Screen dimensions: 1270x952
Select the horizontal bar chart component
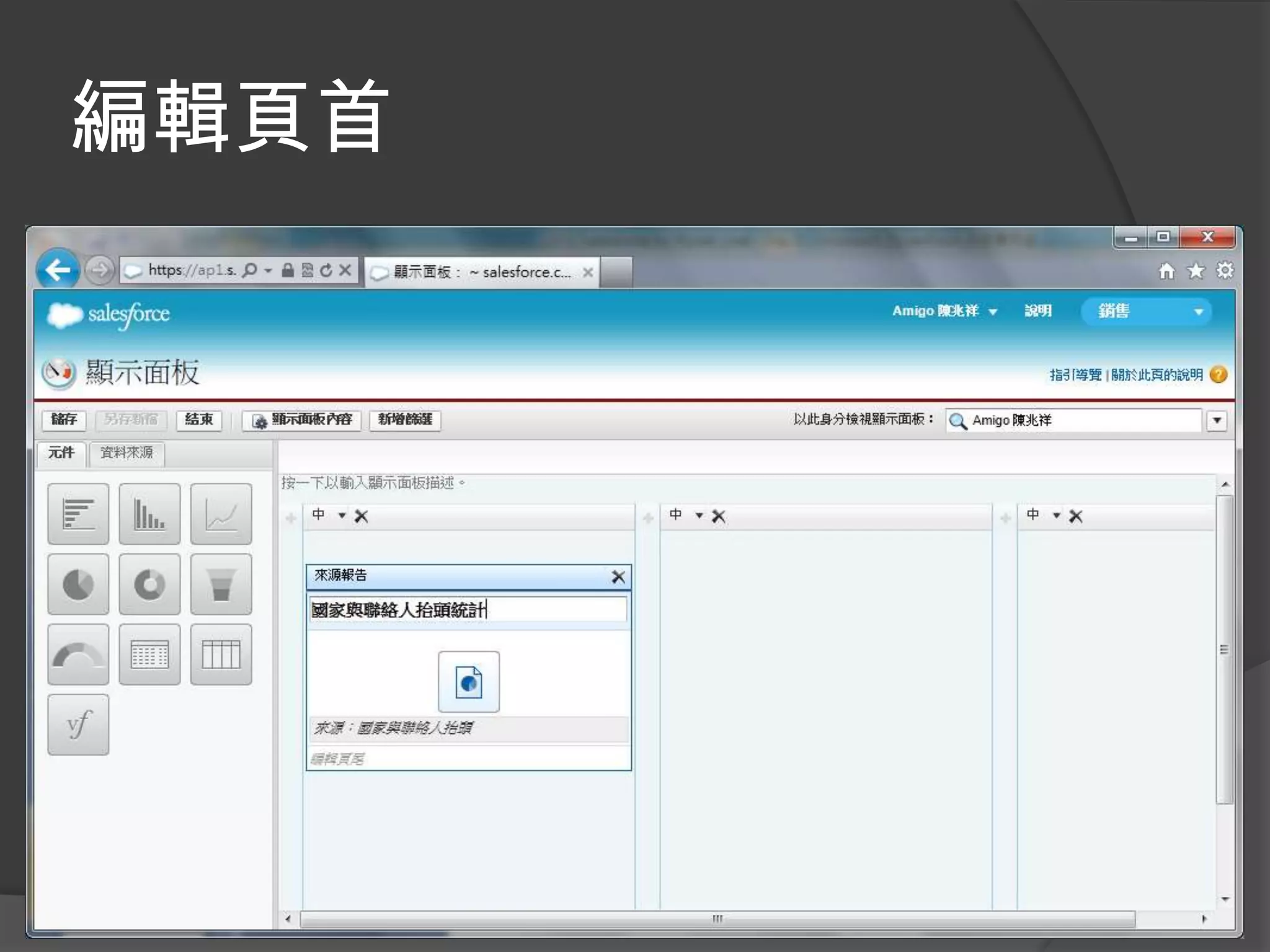[x=78, y=514]
